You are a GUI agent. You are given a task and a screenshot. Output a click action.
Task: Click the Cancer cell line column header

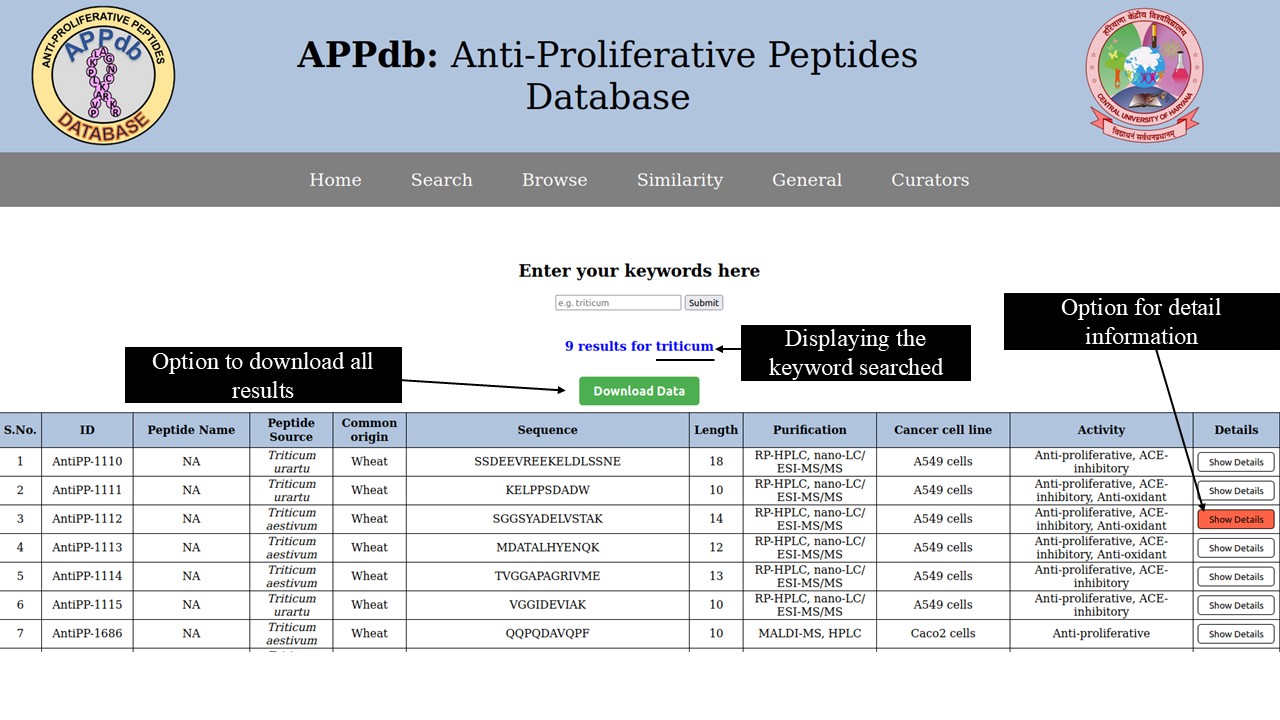pyautogui.click(x=943, y=430)
